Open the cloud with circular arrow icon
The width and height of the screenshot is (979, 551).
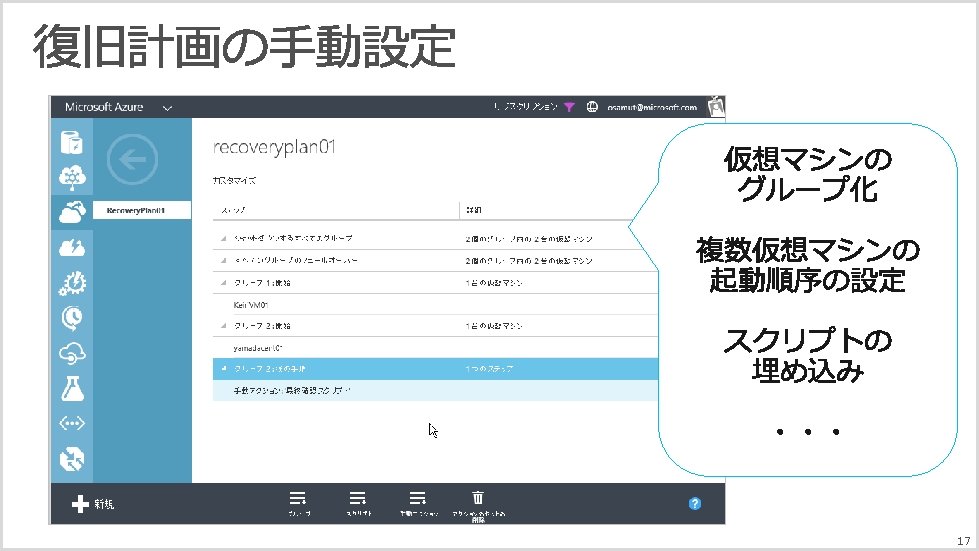72,353
